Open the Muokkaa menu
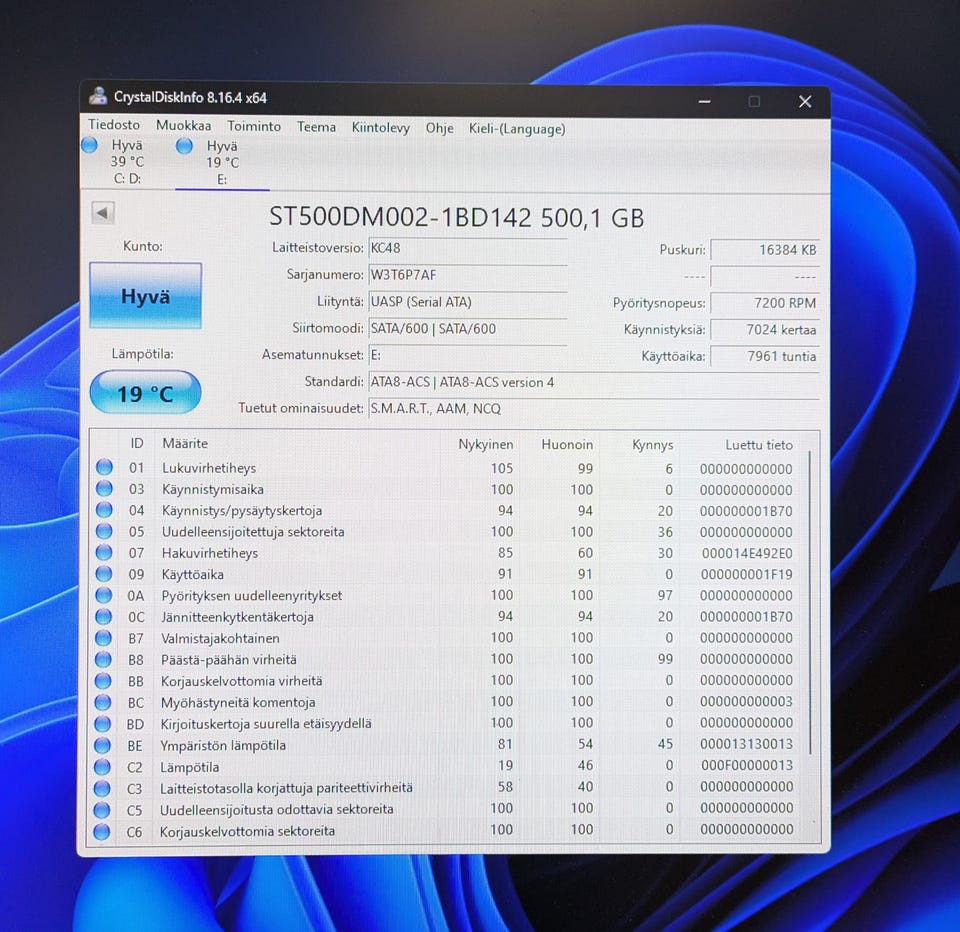This screenshot has width=960, height=932. click(x=183, y=126)
